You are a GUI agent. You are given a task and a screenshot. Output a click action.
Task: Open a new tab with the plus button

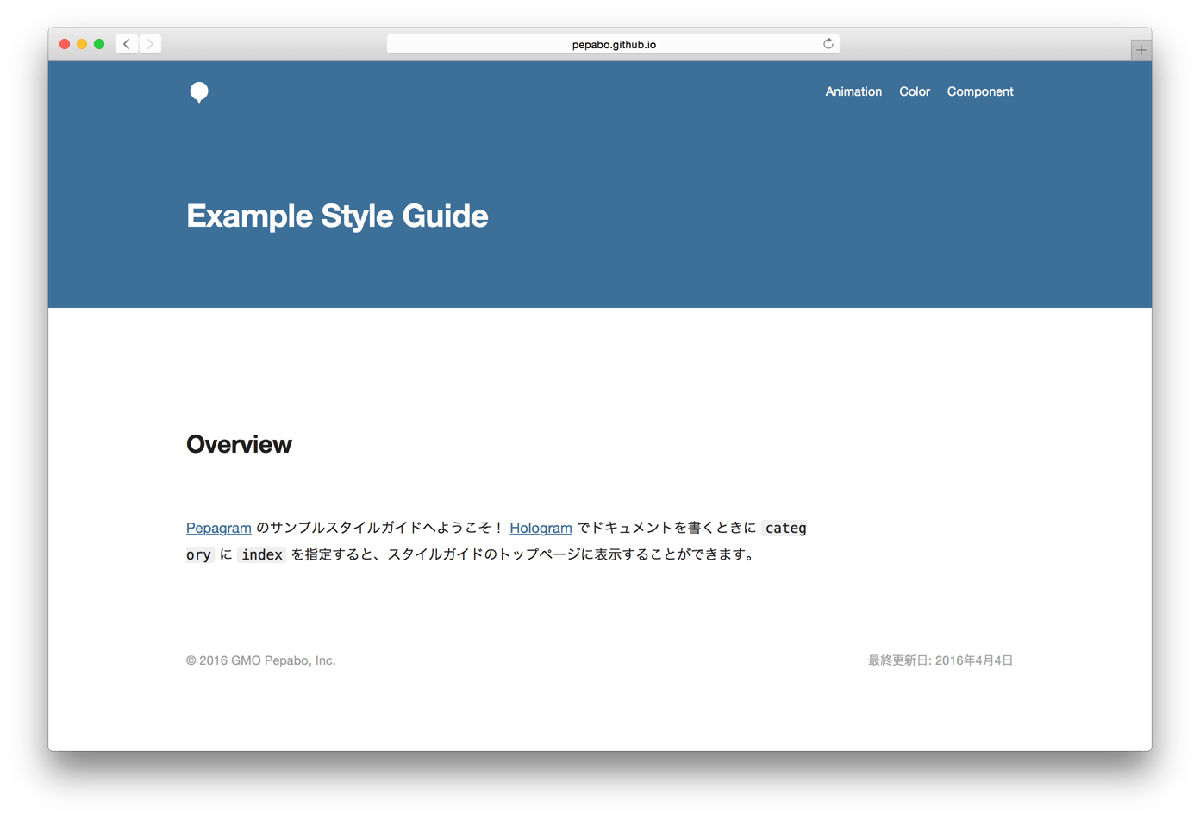click(1141, 49)
